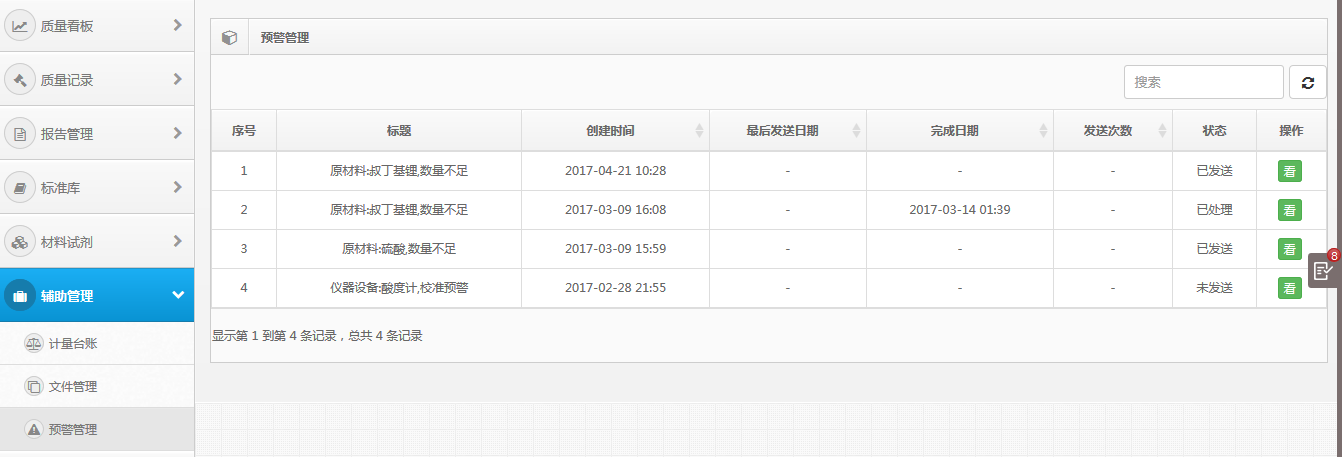Open 文件管理 submenu item
Image resolution: width=1342 pixels, height=457 pixels.
[72, 387]
